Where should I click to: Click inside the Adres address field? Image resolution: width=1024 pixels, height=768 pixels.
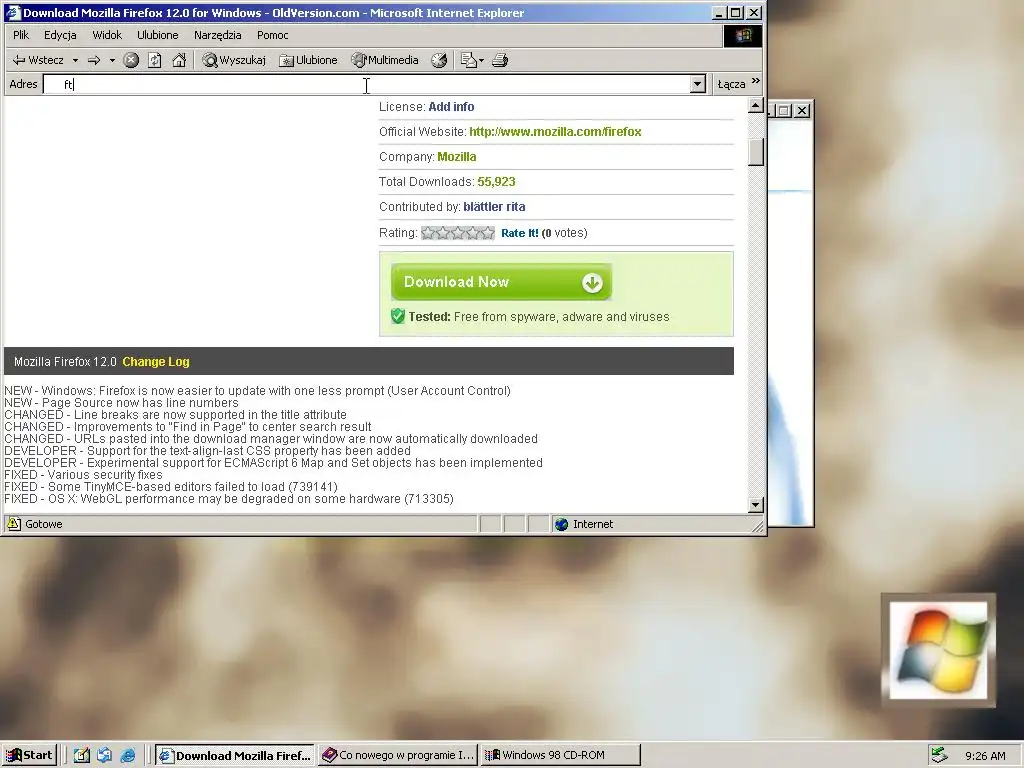click(367, 84)
